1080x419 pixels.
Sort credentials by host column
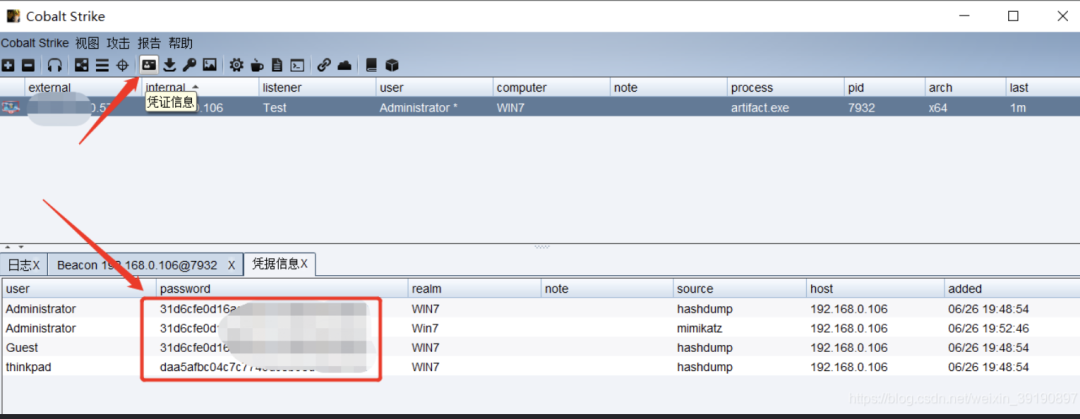pyautogui.click(x=875, y=289)
